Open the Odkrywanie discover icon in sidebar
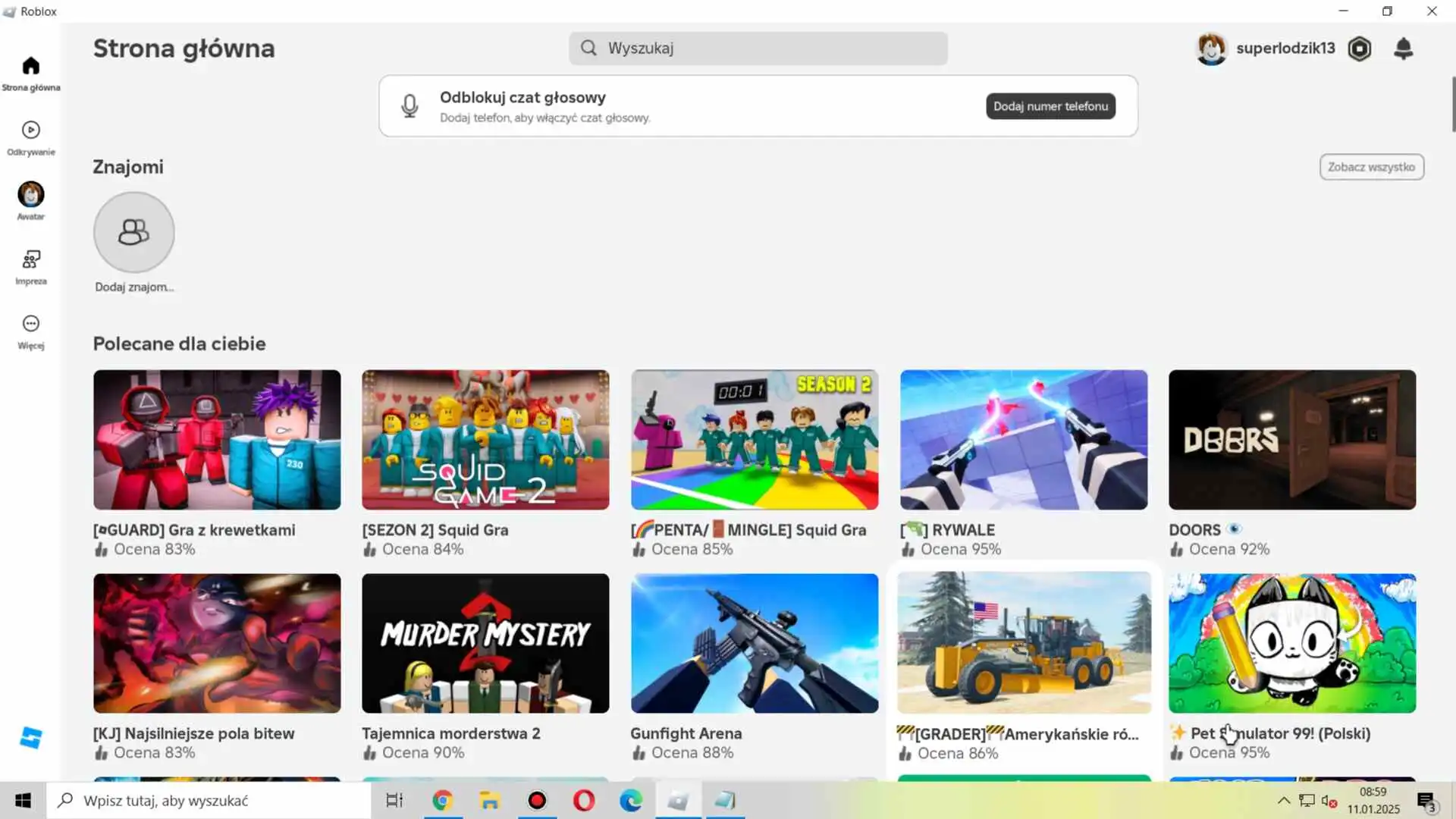 (x=30, y=130)
